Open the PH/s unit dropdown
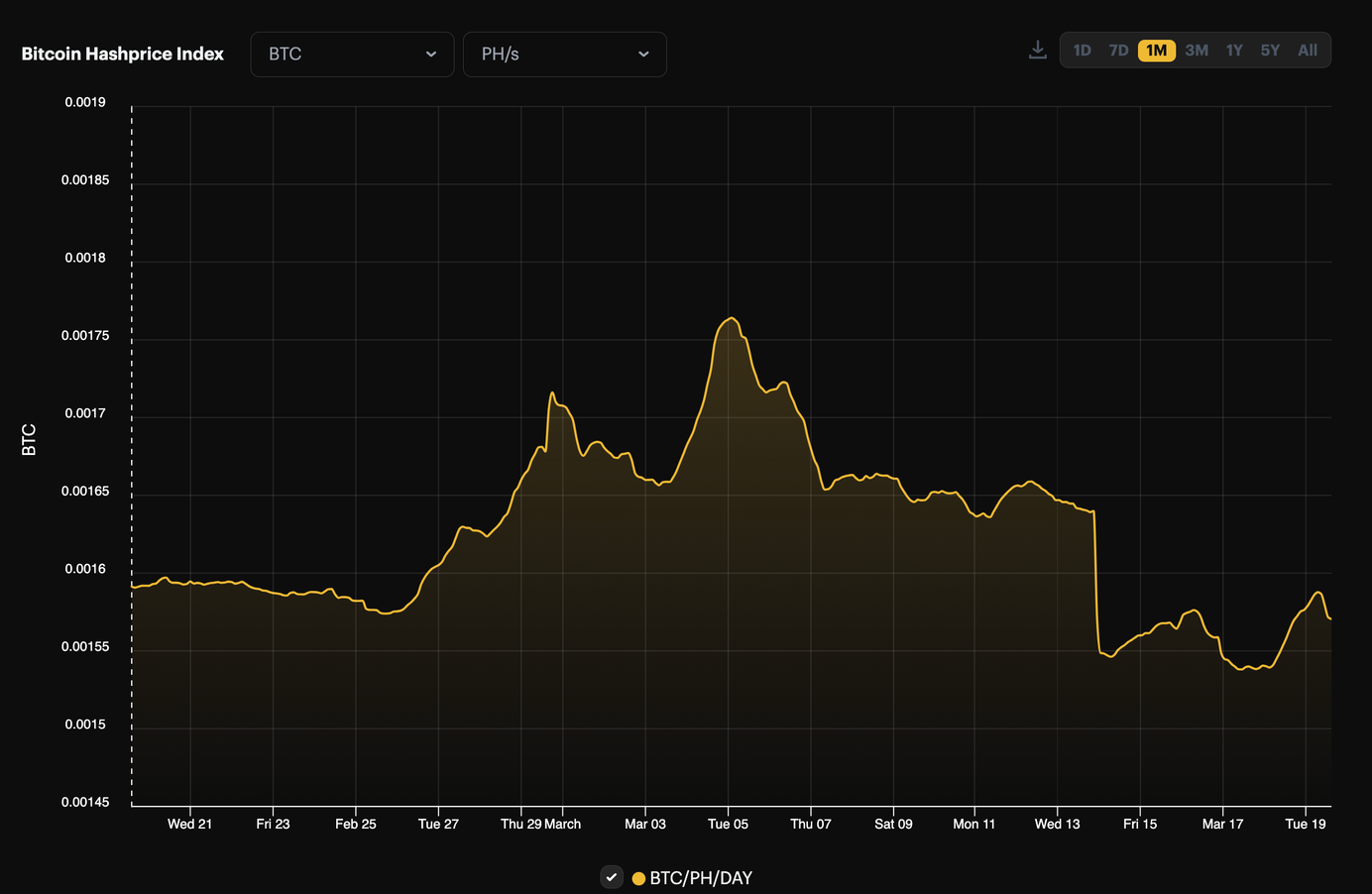Image resolution: width=1372 pixels, height=894 pixels. (564, 55)
